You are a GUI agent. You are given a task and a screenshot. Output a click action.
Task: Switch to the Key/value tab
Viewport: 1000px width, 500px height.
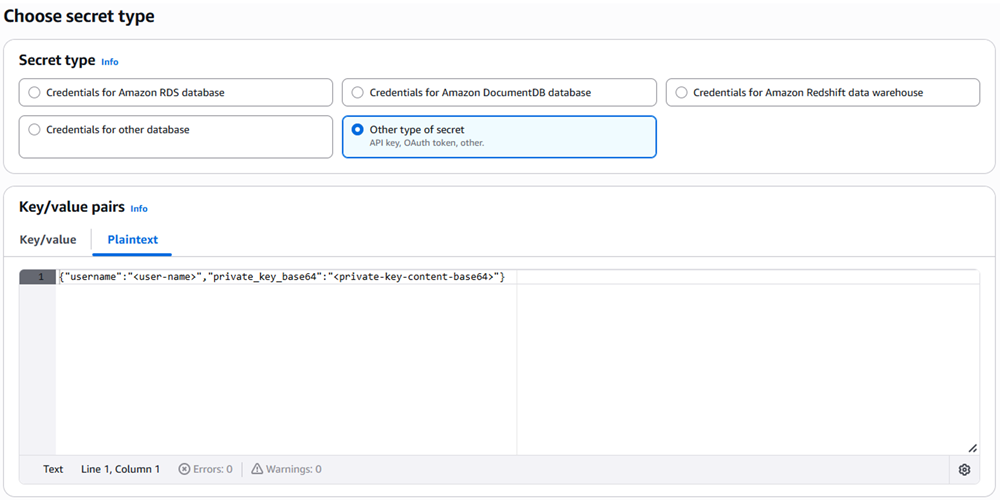tap(48, 240)
